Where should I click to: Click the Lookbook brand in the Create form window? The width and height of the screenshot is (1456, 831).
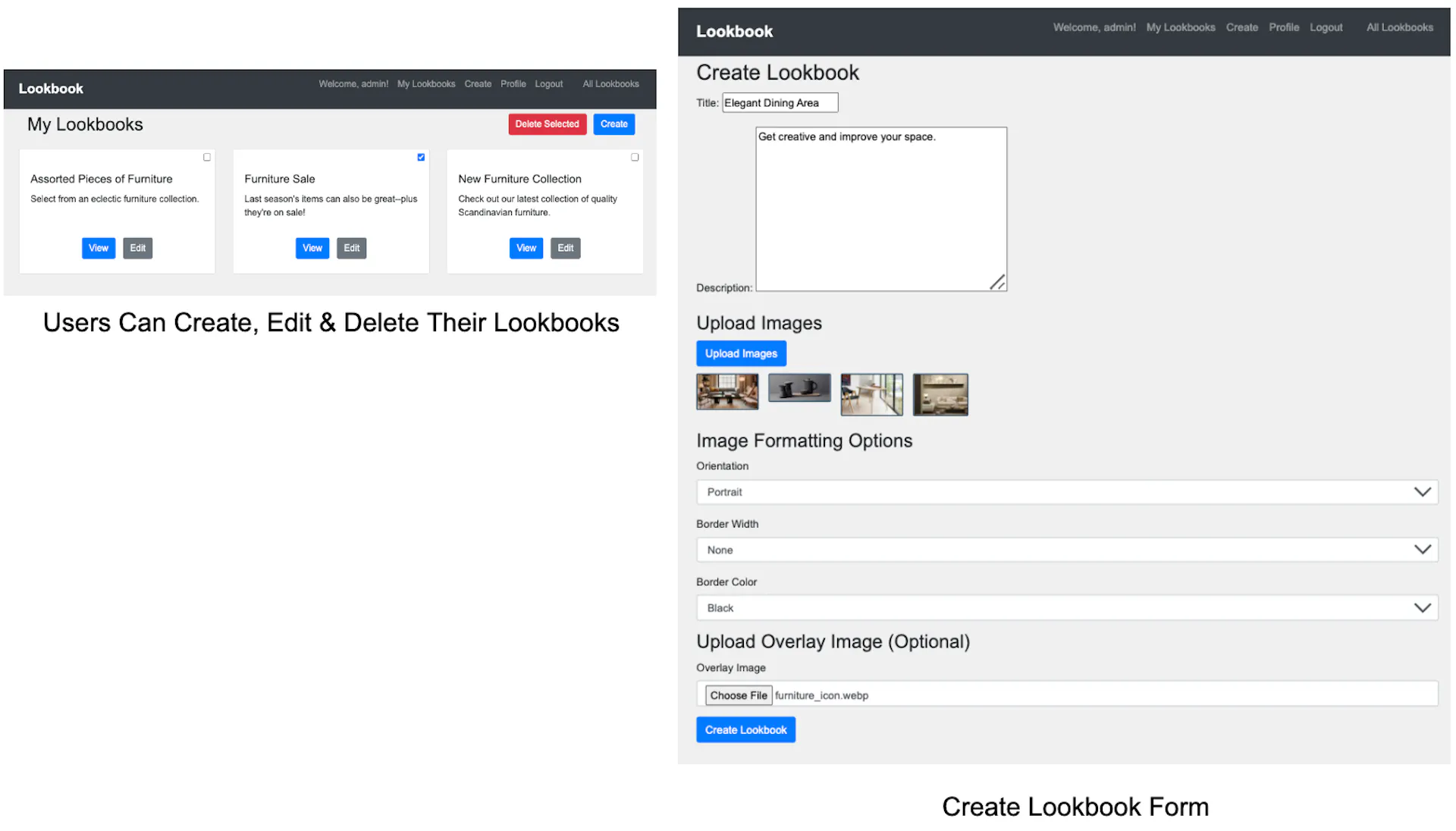click(734, 32)
